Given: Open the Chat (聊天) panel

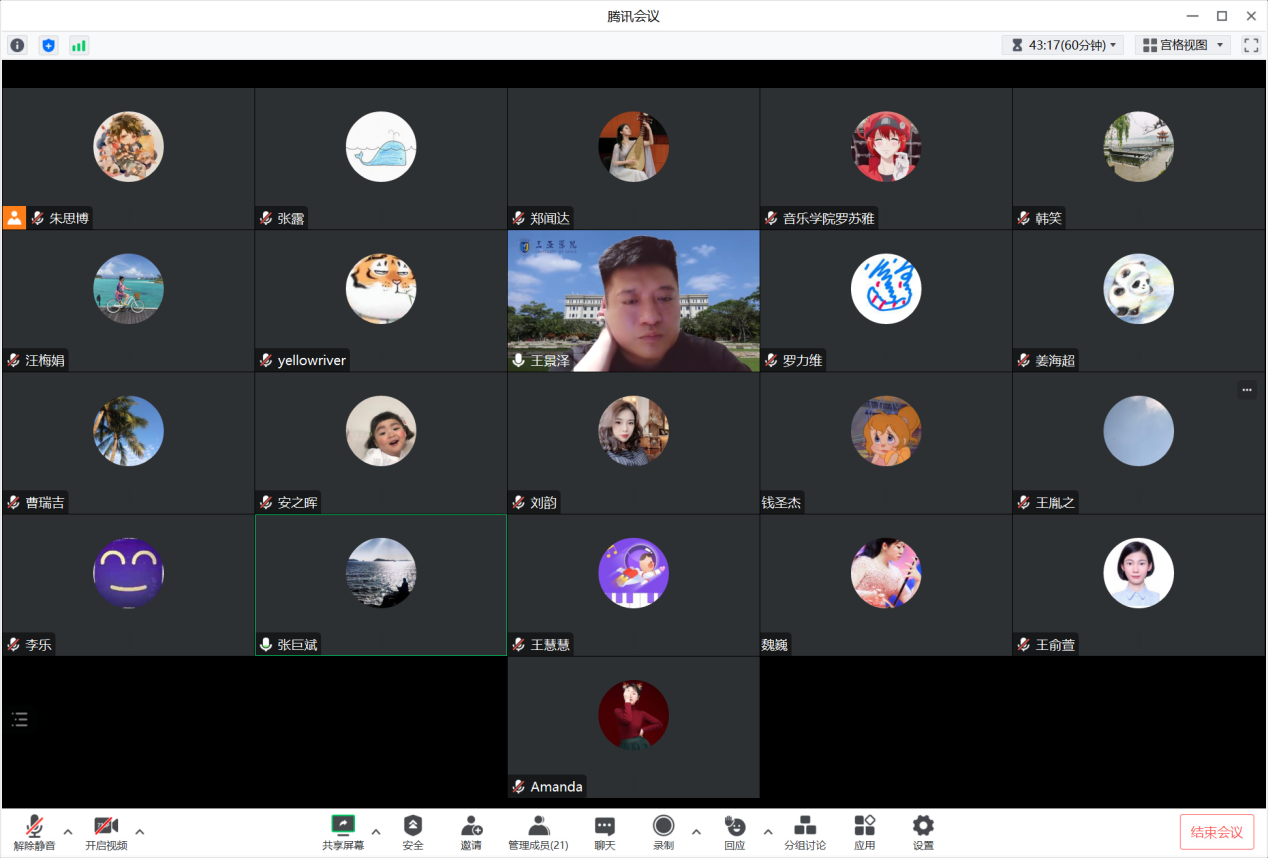Looking at the screenshot, I should coord(605,831).
